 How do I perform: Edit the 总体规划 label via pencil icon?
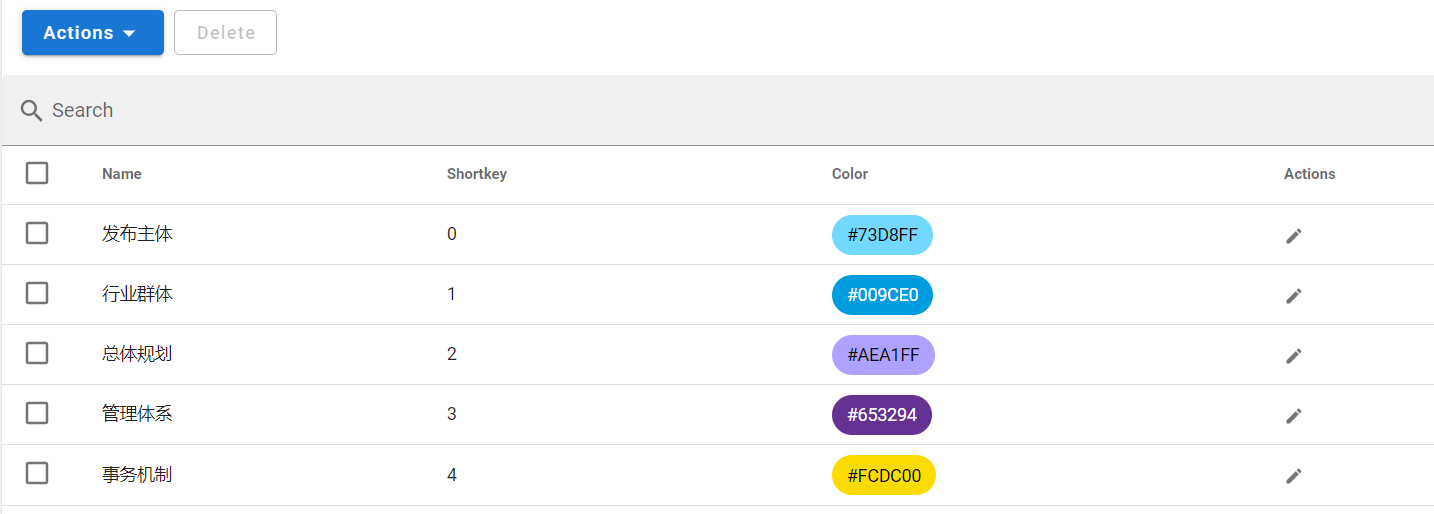pyautogui.click(x=1293, y=355)
